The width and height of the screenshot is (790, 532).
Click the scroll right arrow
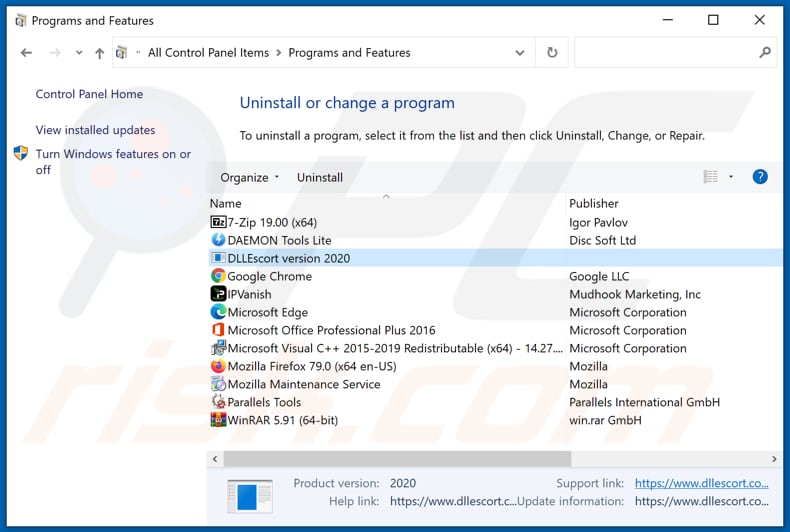click(x=774, y=459)
